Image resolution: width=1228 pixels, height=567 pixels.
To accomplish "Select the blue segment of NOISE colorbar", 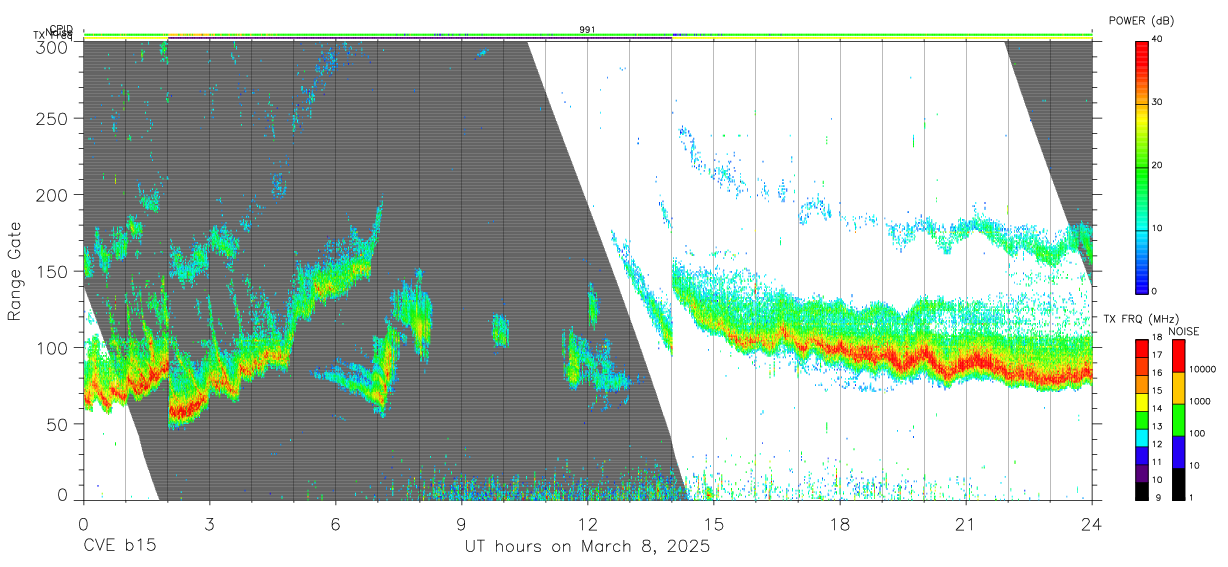I will tap(1179, 452).
